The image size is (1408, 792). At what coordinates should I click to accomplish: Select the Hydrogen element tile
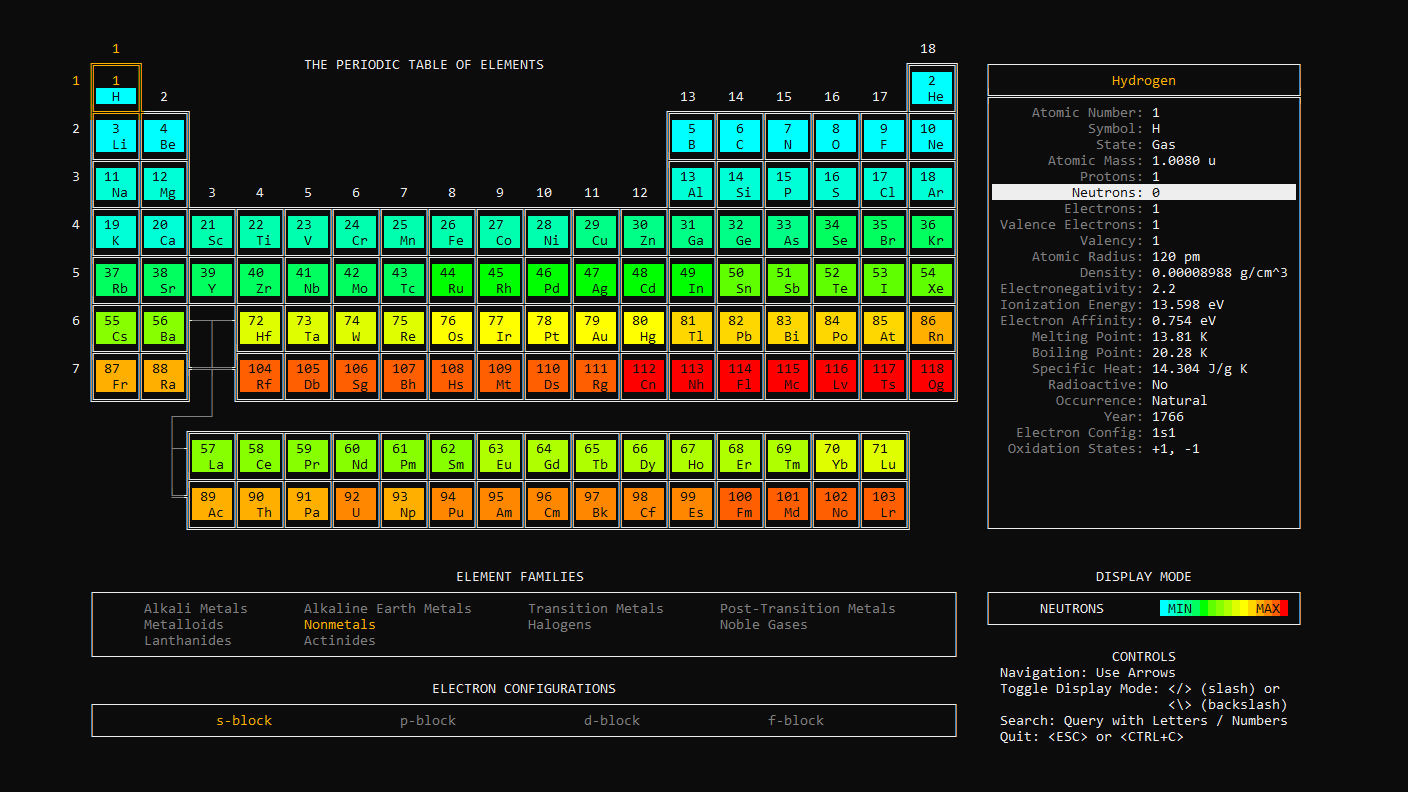click(x=115, y=88)
